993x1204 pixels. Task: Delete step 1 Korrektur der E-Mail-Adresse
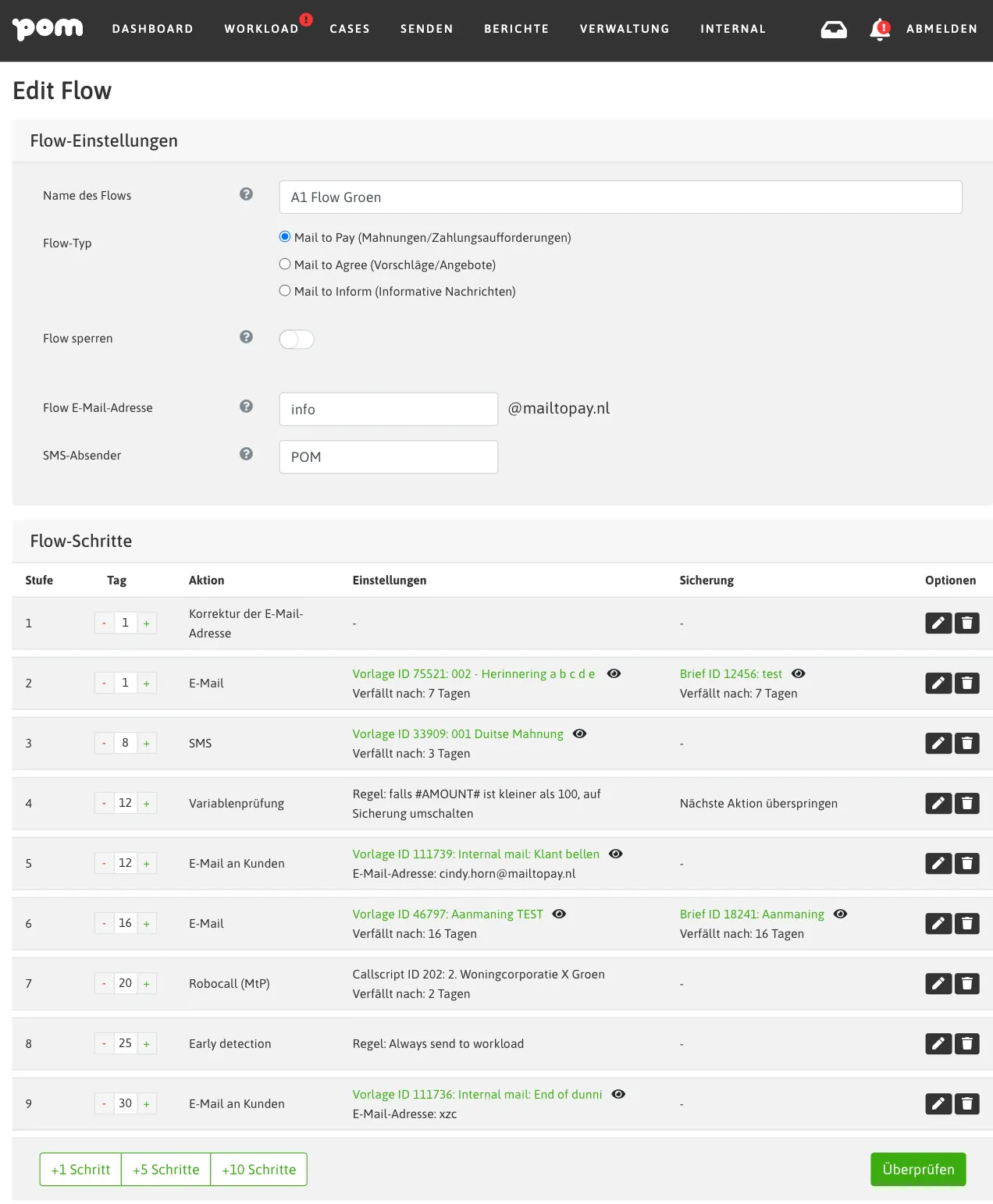(x=966, y=623)
